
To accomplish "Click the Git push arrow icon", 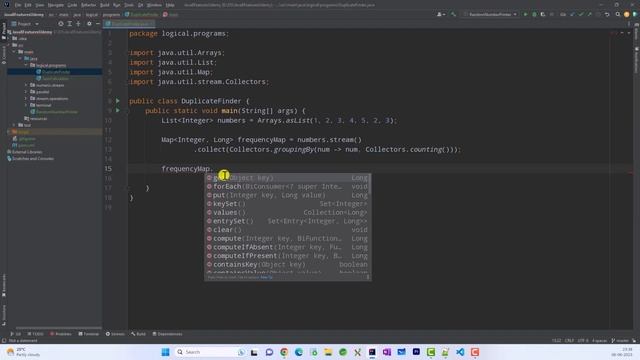I will coord(589,14).
